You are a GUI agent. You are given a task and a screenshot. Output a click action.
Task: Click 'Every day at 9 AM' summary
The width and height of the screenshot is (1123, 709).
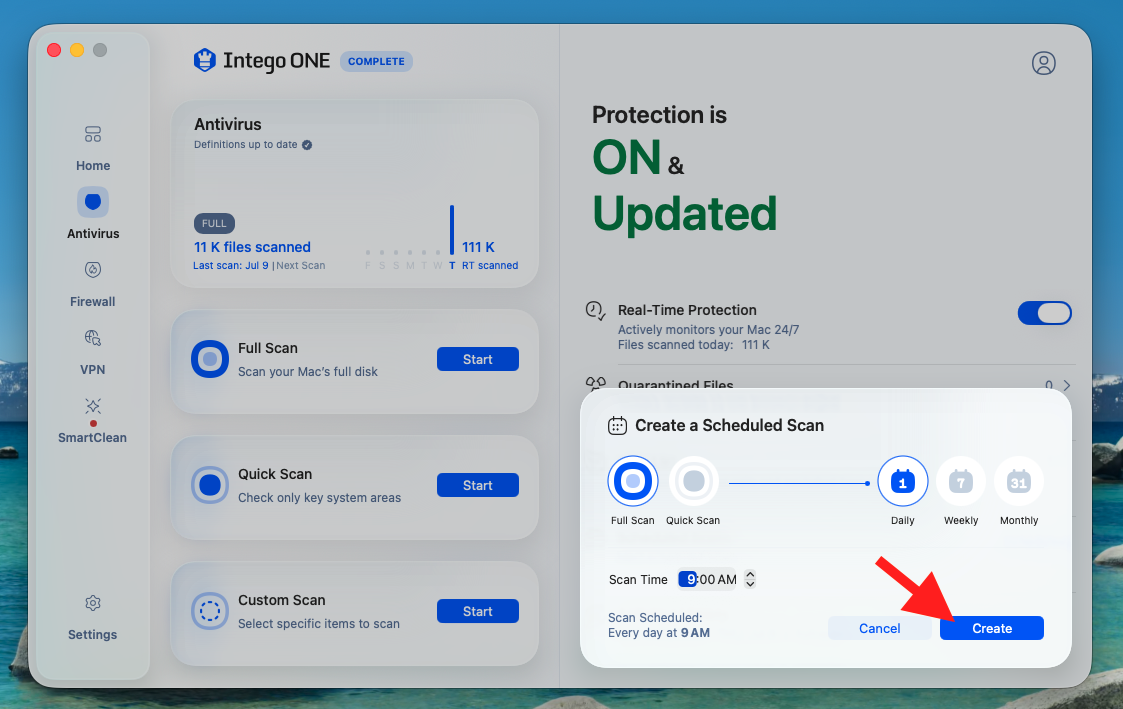click(659, 633)
